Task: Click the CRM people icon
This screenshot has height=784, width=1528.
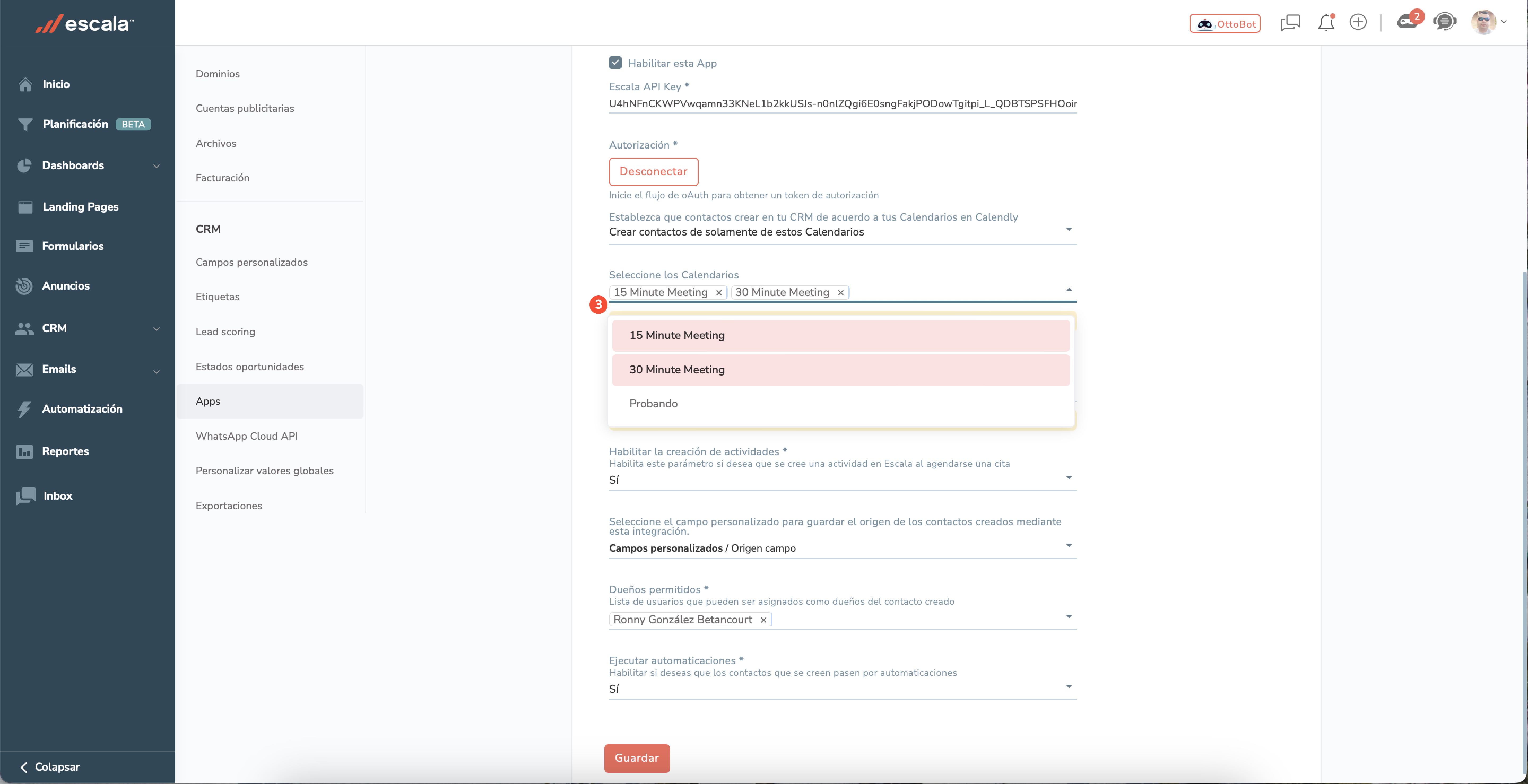Action: [x=24, y=328]
